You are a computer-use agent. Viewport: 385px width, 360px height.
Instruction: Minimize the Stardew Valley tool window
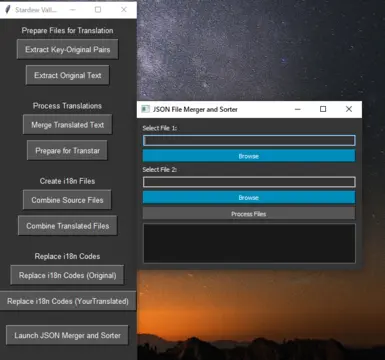coord(72,10)
